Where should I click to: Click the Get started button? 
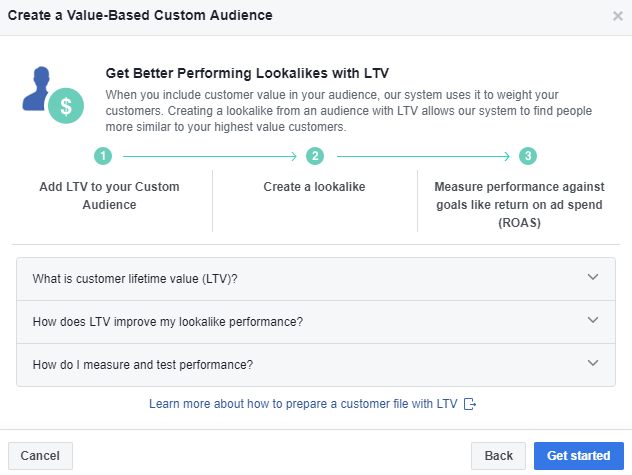[579, 456]
